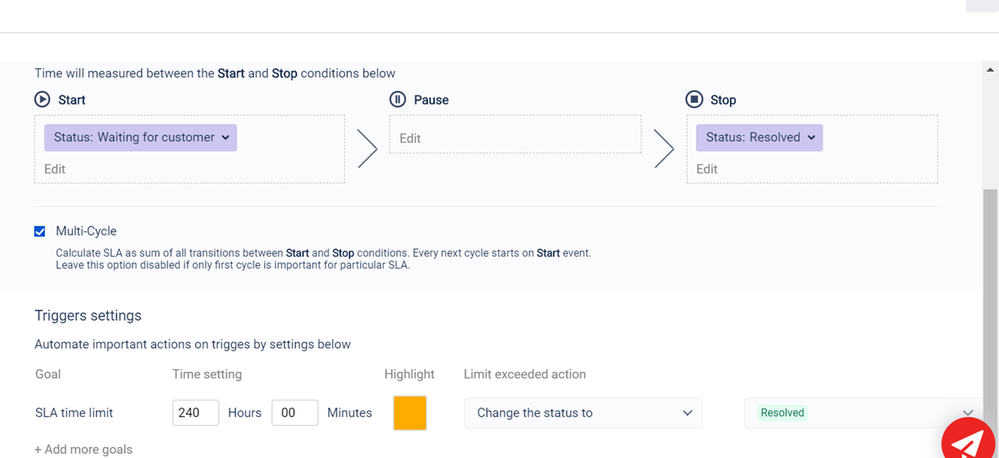999x458 pixels.
Task: Click Edit under Stop condition
Action: [707, 169]
